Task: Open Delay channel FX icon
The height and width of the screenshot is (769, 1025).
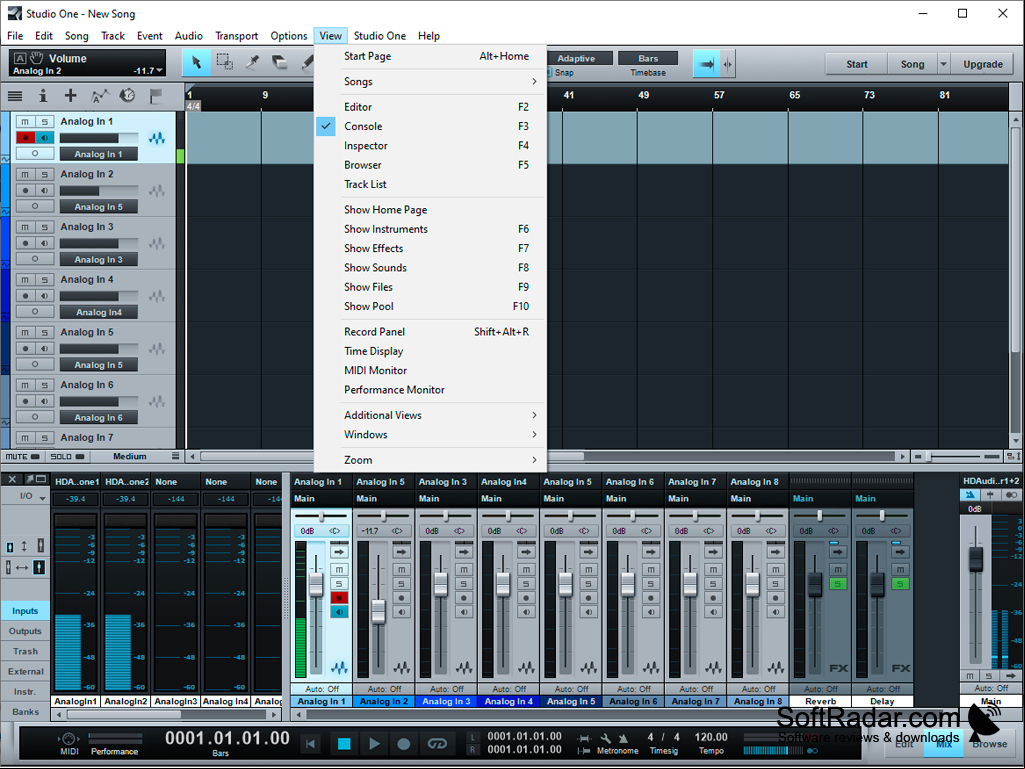Action: pos(900,668)
